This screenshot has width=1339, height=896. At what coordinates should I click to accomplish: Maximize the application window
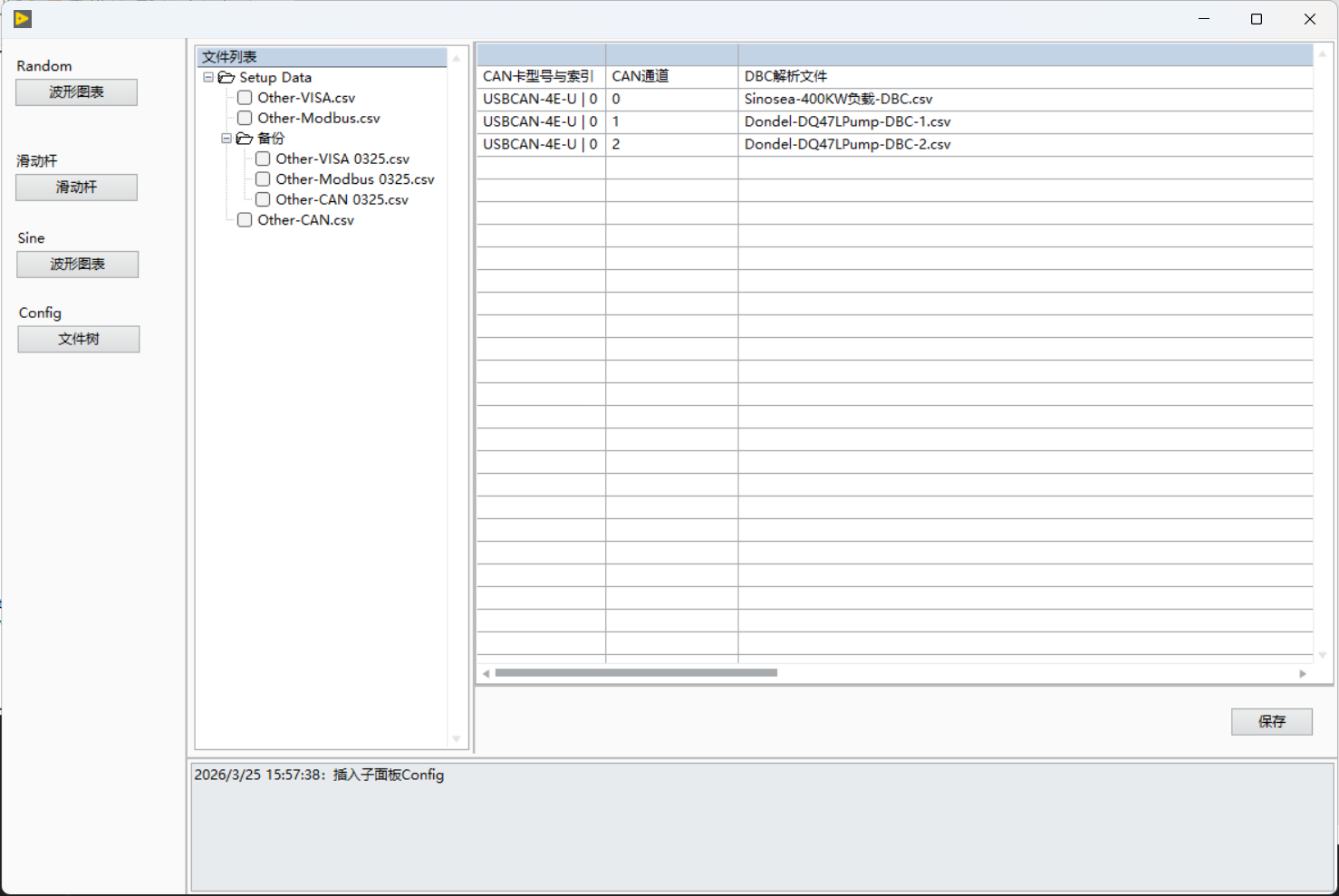click(x=1257, y=19)
